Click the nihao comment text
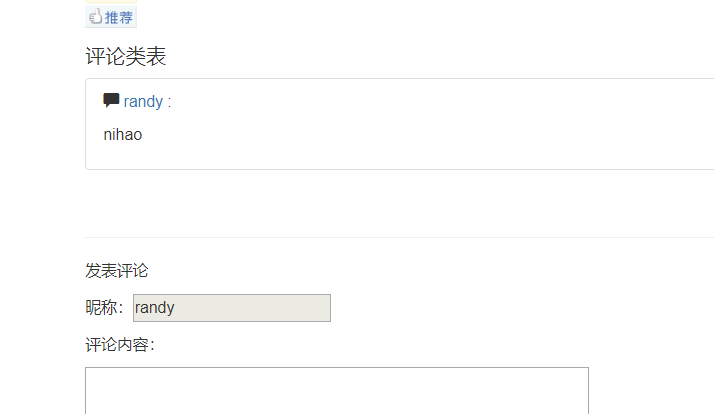This screenshot has height=414, width=714. click(x=123, y=134)
